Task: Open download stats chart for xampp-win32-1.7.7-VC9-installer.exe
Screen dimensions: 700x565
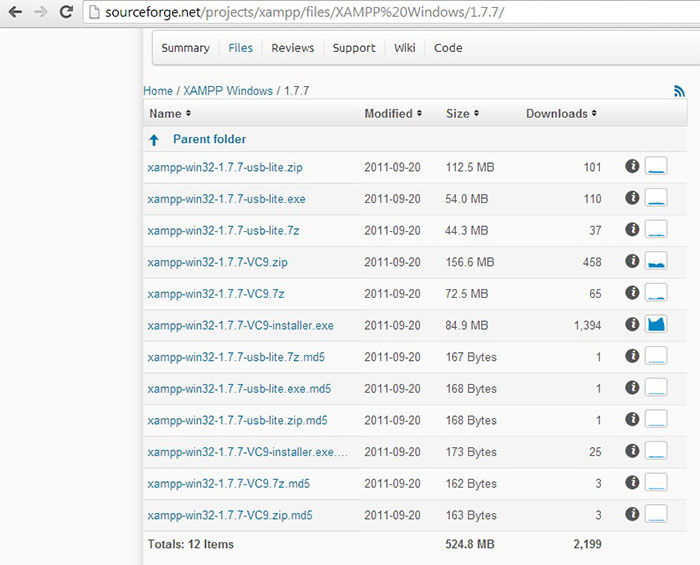Action: 656,325
